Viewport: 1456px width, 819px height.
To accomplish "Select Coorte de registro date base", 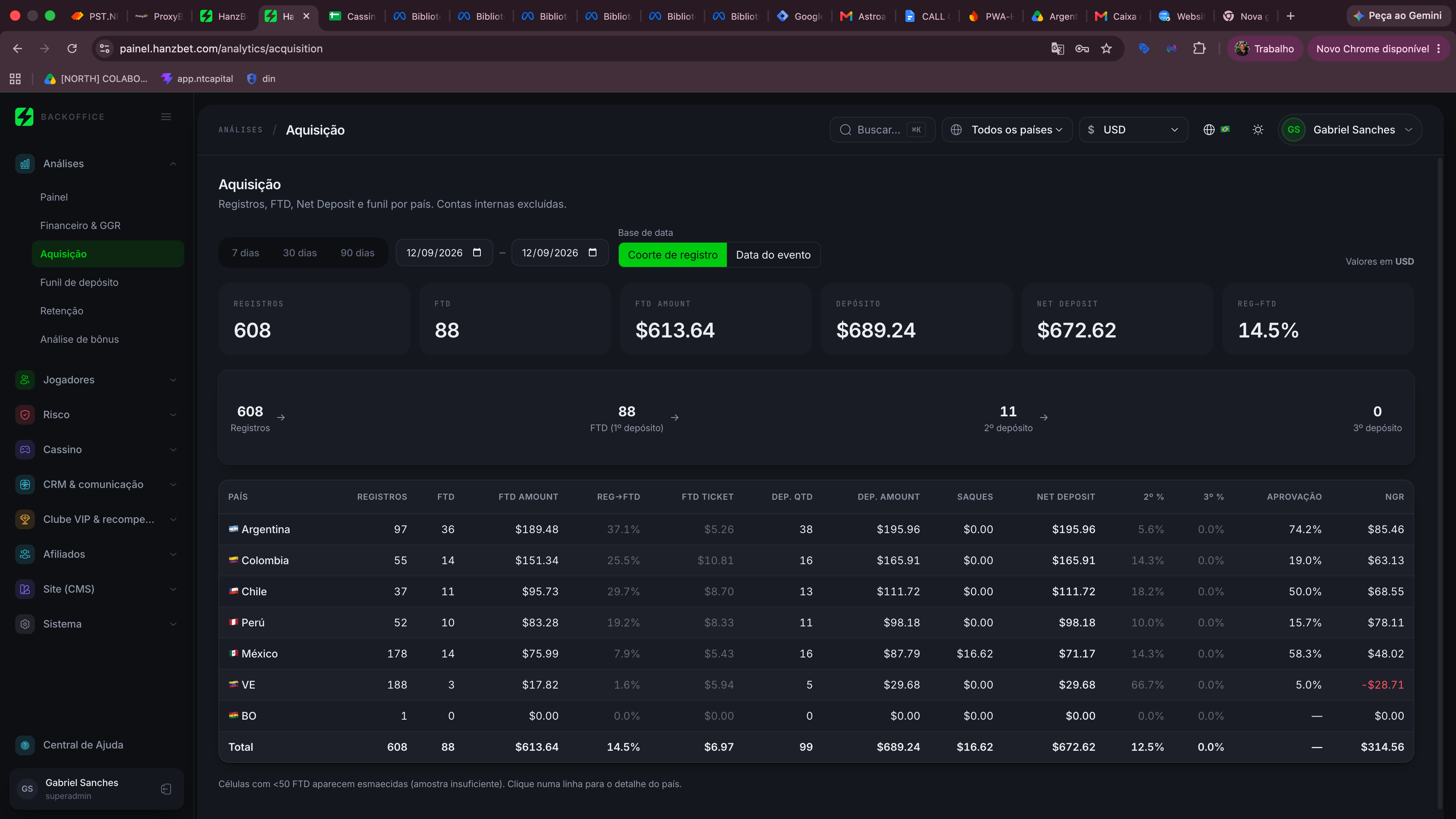I will (x=673, y=255).
